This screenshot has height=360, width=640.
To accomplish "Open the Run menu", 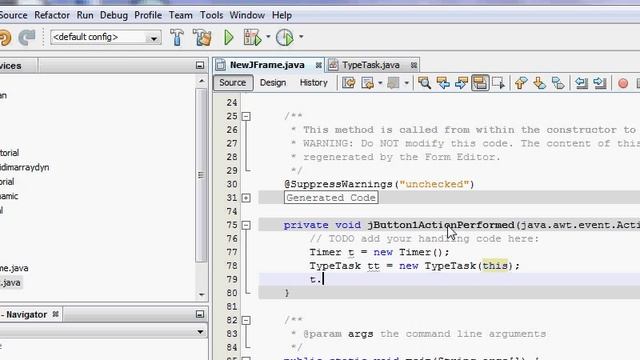I will (85, 16).
